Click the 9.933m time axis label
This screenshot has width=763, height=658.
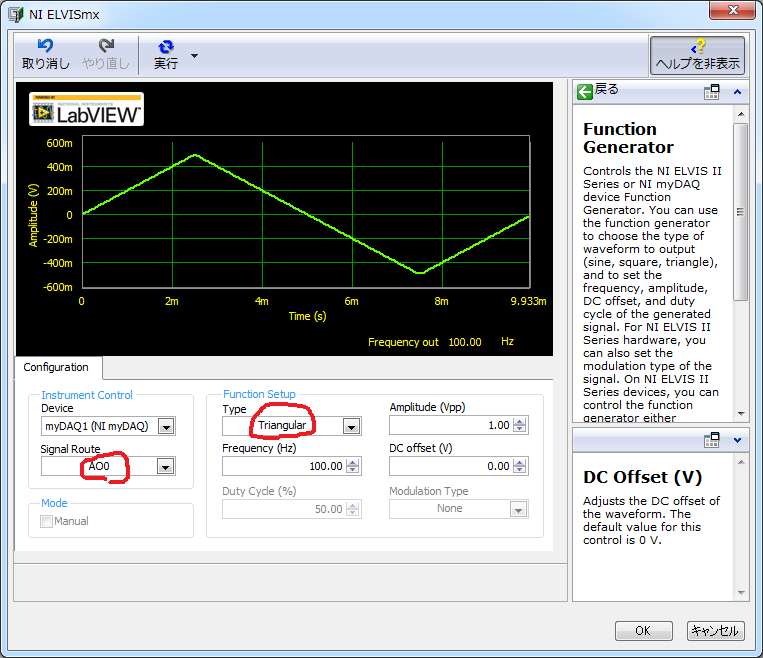coord(528,301)
